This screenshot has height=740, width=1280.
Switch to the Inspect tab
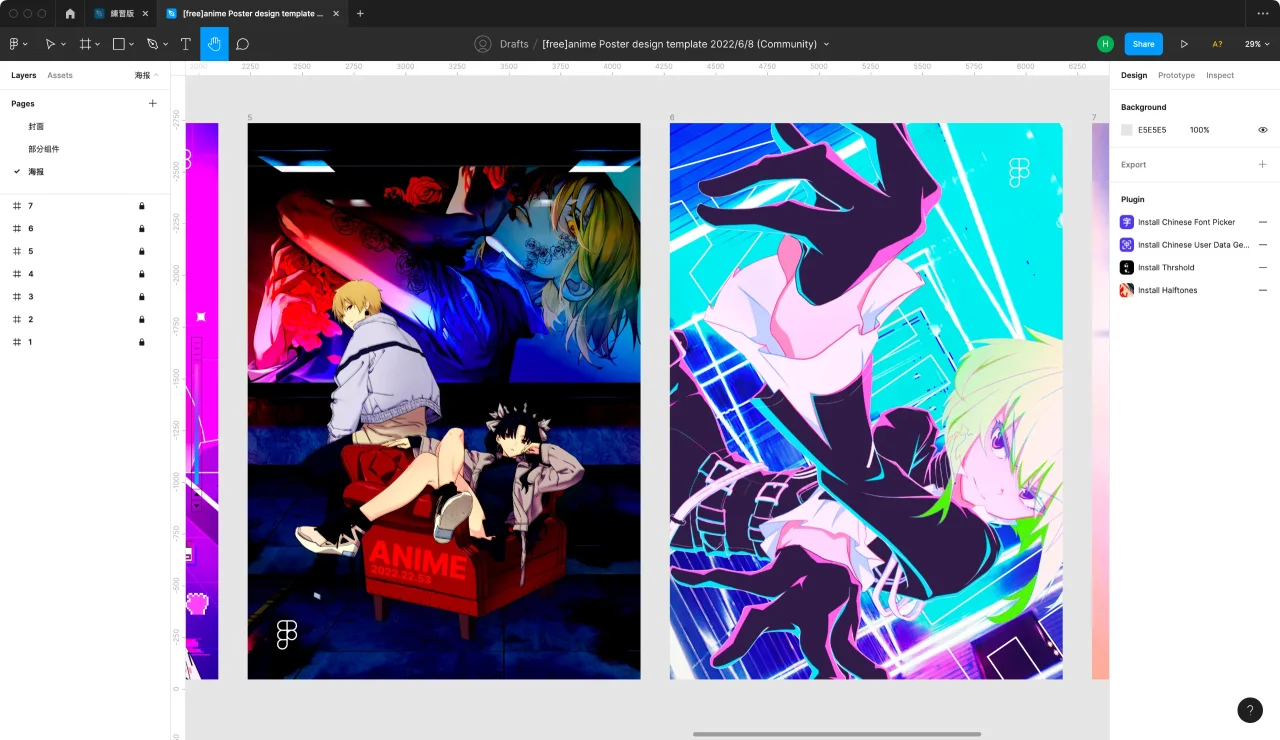(x=1220, y=75)
